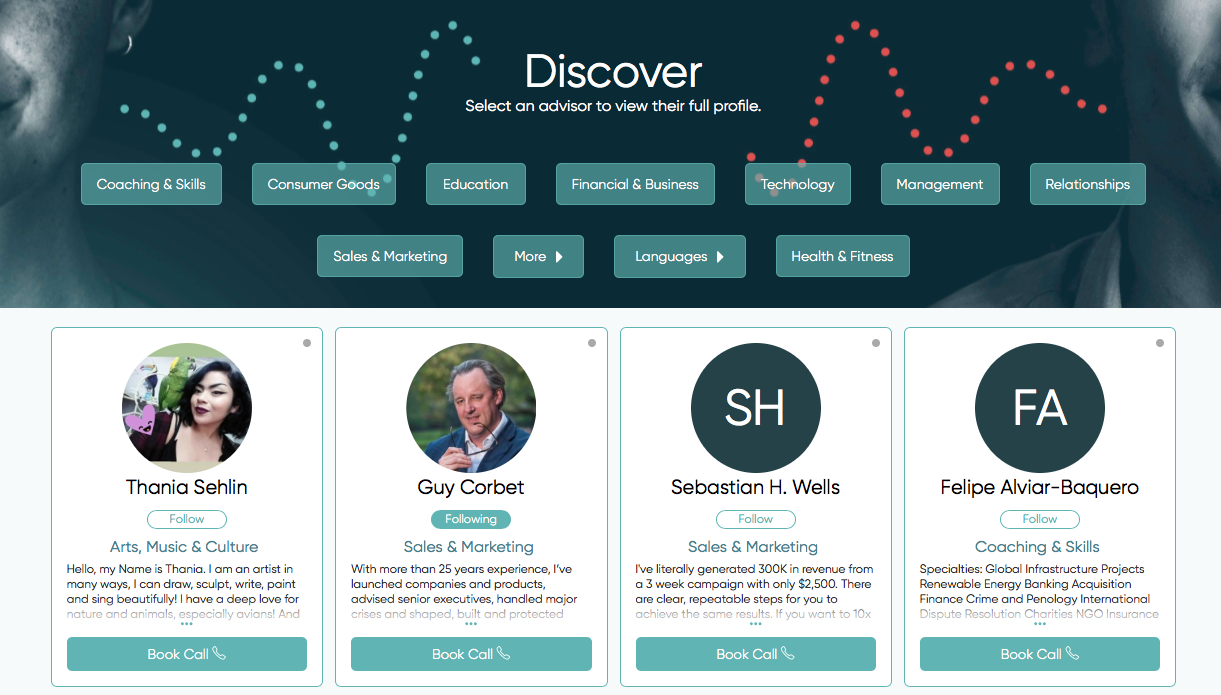The image size is (1221, 695).
Task: Filter by the Technology category
Action: coord(797,184)
